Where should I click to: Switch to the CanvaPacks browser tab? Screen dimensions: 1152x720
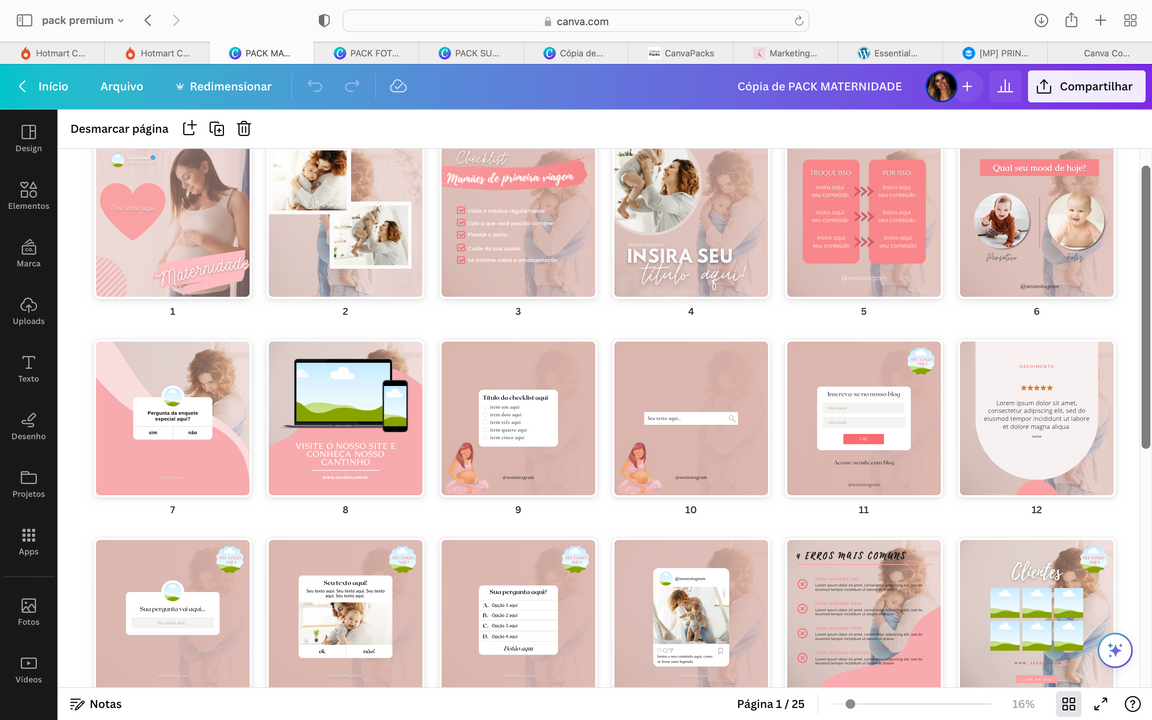681,53
